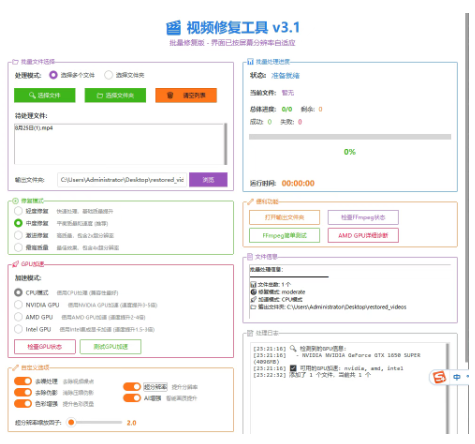Select the mp4 file in pending list
This screenshot has width=475, height=444.
34,128
